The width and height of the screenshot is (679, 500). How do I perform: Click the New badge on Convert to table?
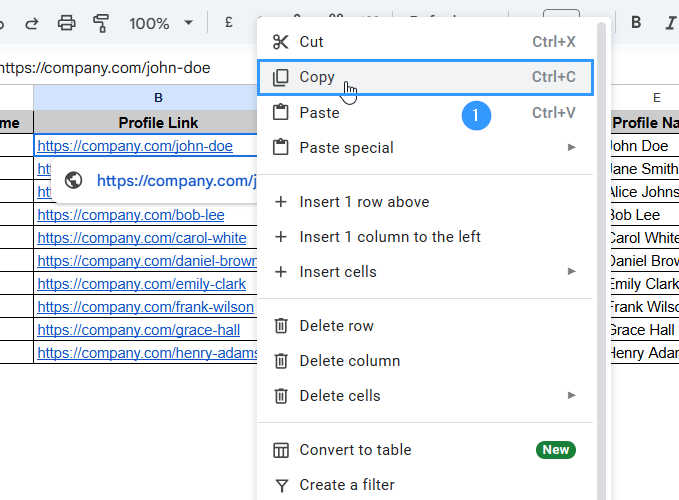tap(556, 450)
